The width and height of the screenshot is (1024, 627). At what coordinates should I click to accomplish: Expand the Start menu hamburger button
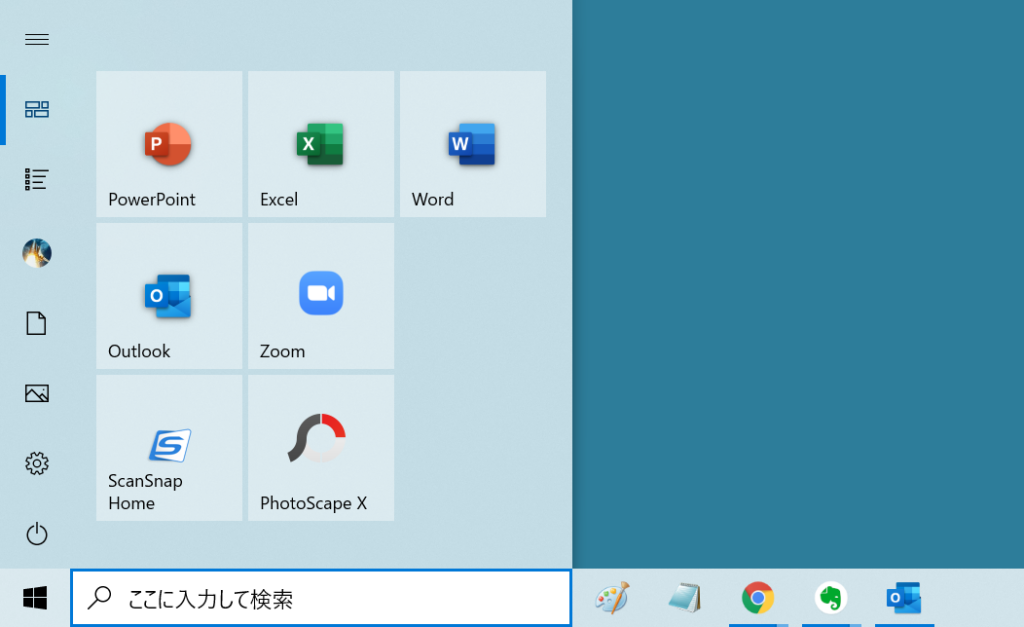pyautogui.click(x=37, y=40)
